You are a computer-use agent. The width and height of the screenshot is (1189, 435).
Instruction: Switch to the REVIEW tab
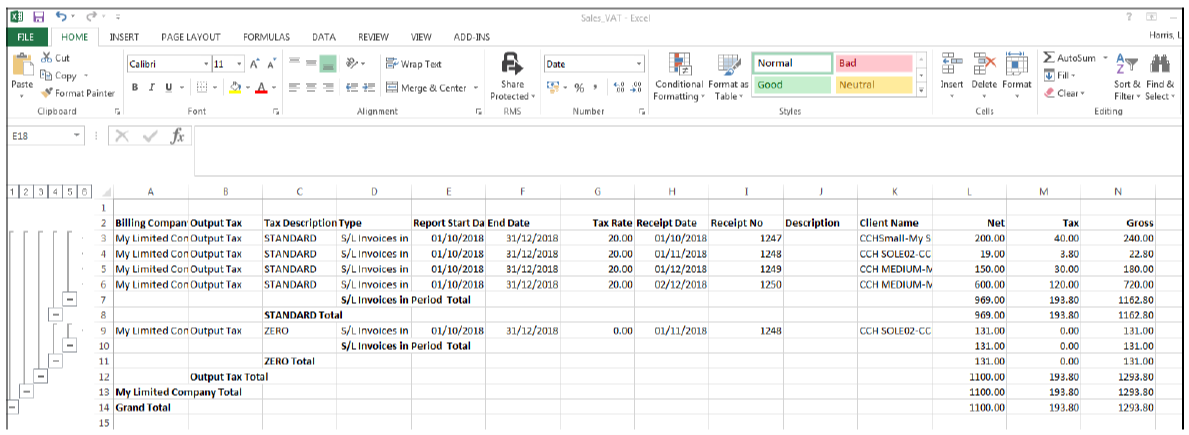[x=373, y=36]
